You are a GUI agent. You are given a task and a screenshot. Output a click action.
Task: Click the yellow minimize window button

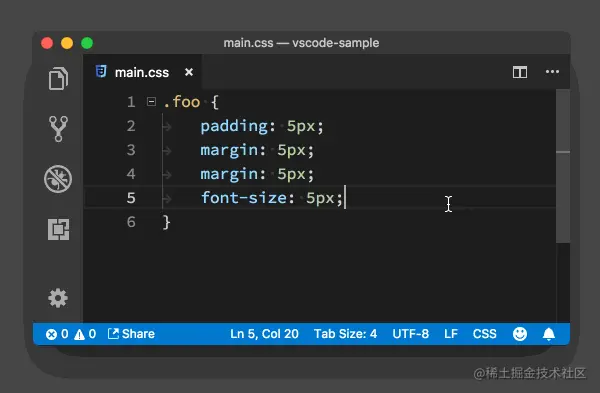click(67, 43)
